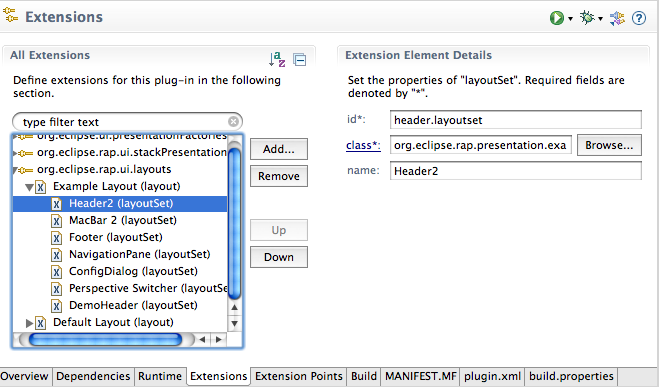Open the build.properties tab

point(572,376)
